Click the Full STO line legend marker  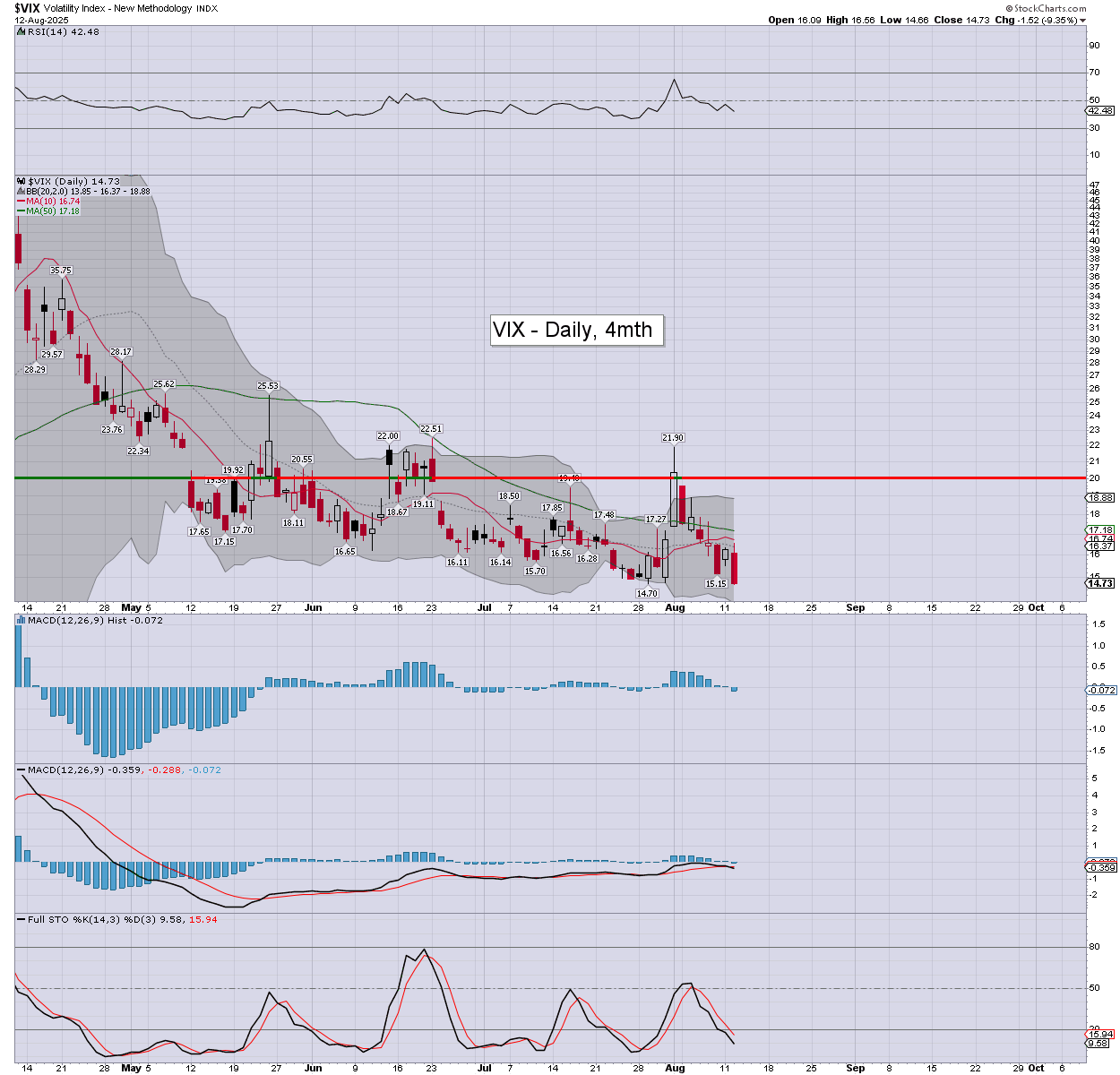click(22, 919)
